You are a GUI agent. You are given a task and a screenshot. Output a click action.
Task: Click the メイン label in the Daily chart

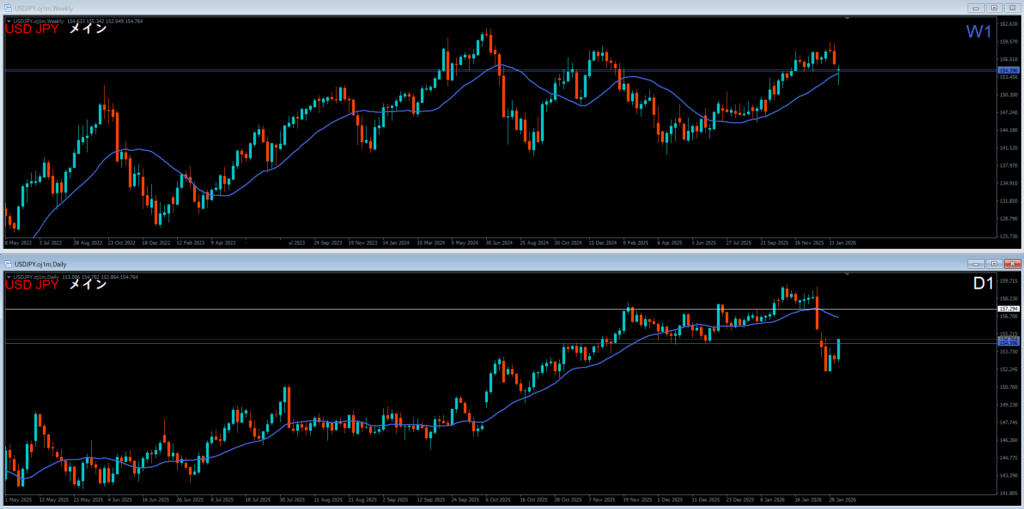pyautogui.click(x=87, y=285)
